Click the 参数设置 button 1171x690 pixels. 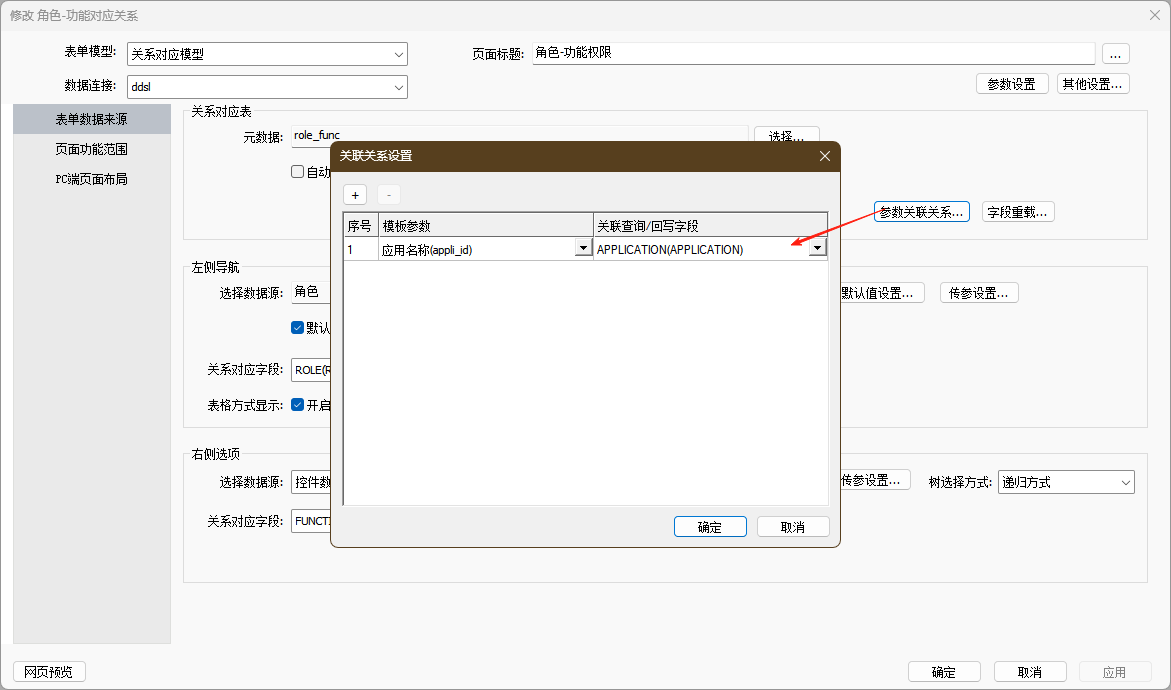(1012, 84)
